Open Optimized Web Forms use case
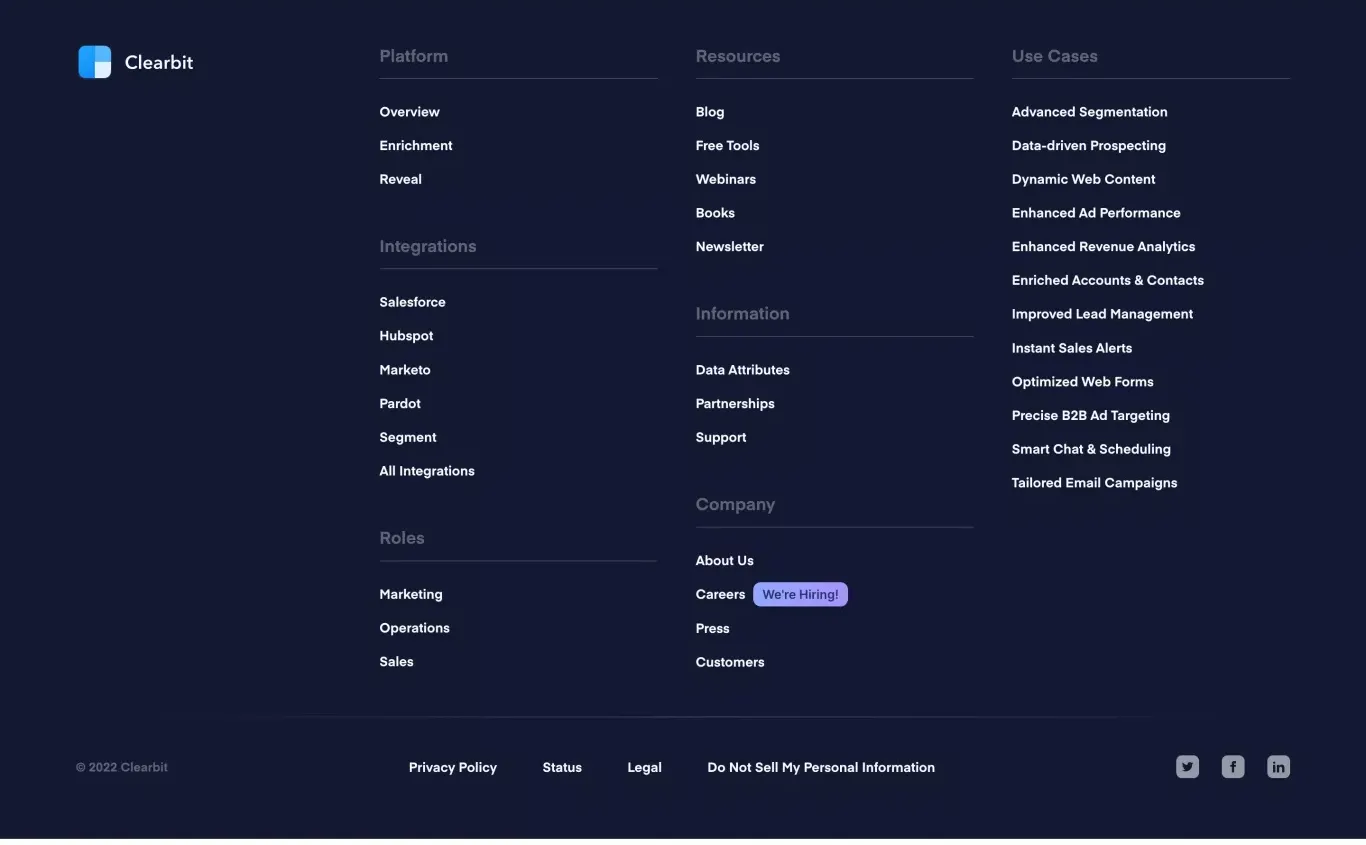 pyautogui.click(x=1083, y=382)
